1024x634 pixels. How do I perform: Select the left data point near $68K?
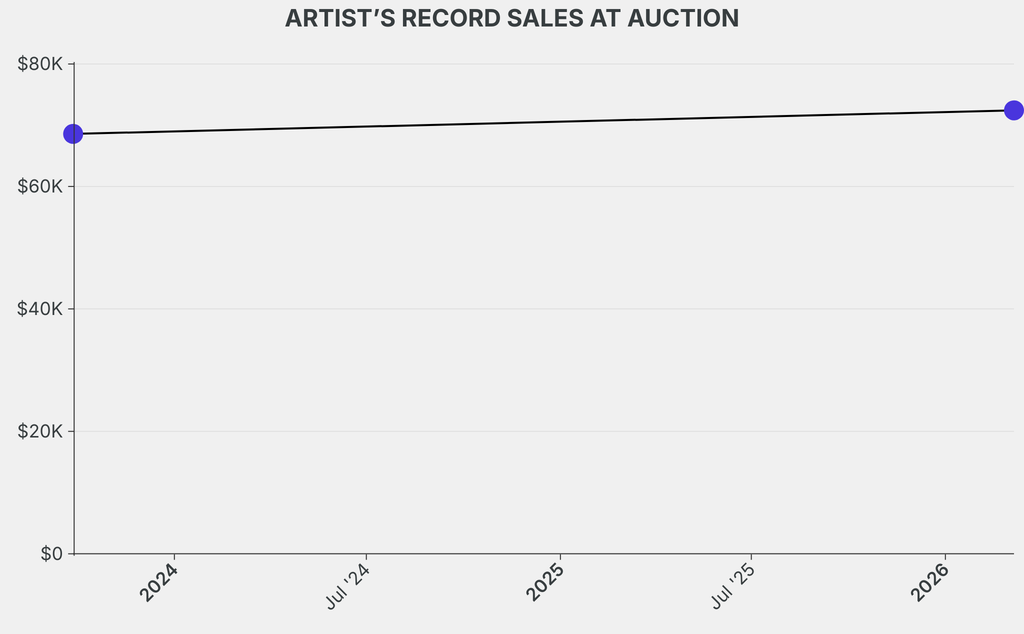pos(73,134)
